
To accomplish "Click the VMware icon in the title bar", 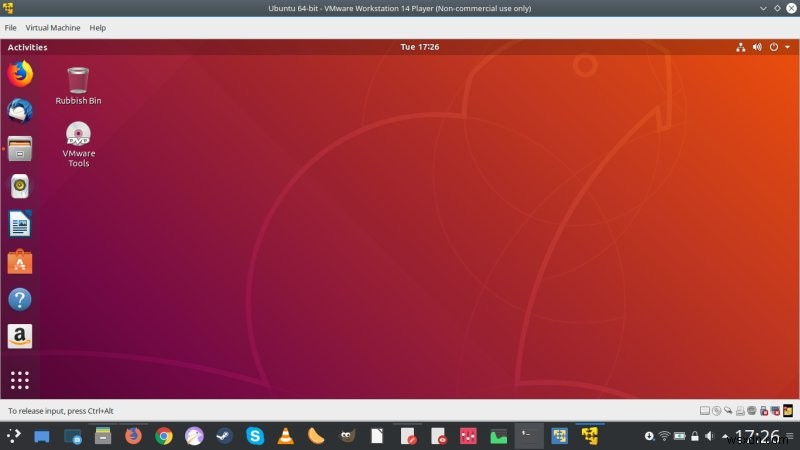I will pos(8,8).
